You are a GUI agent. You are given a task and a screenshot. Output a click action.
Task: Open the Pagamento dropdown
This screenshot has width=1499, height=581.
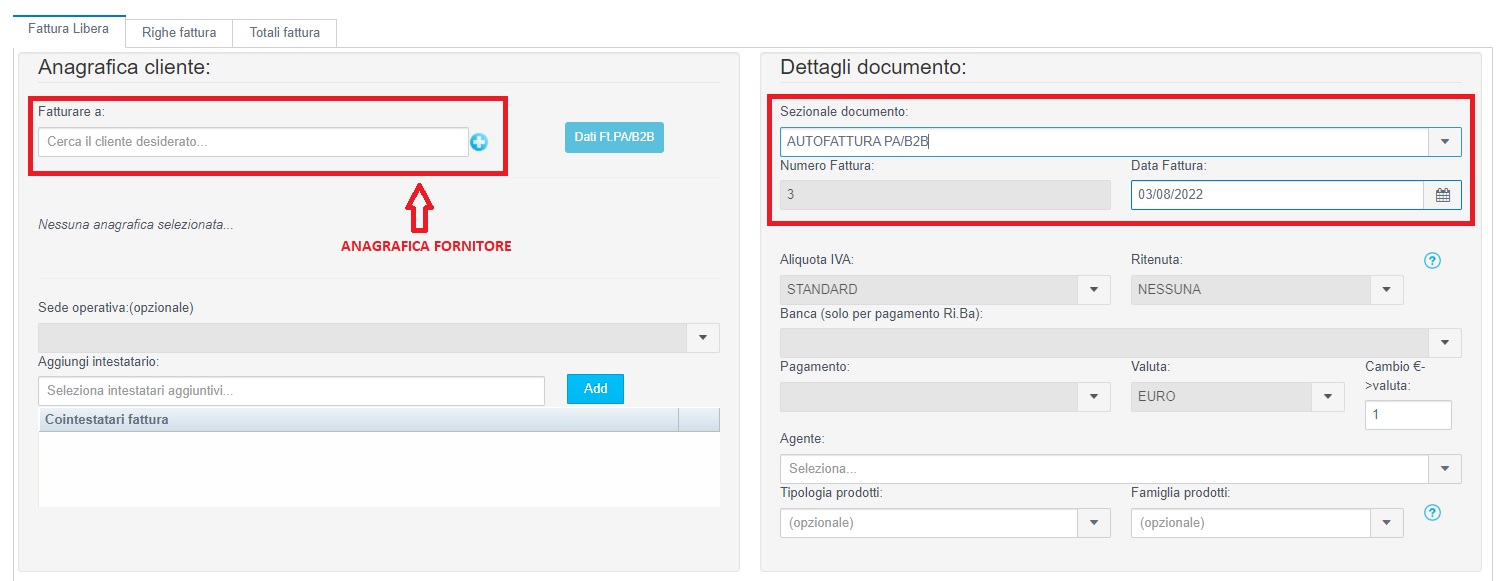(x=1093, y=397)
